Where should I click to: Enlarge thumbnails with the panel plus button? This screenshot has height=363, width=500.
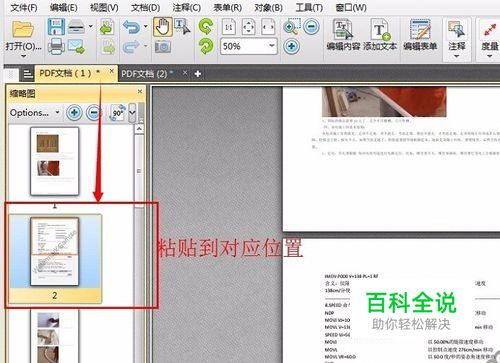[74, 113]
